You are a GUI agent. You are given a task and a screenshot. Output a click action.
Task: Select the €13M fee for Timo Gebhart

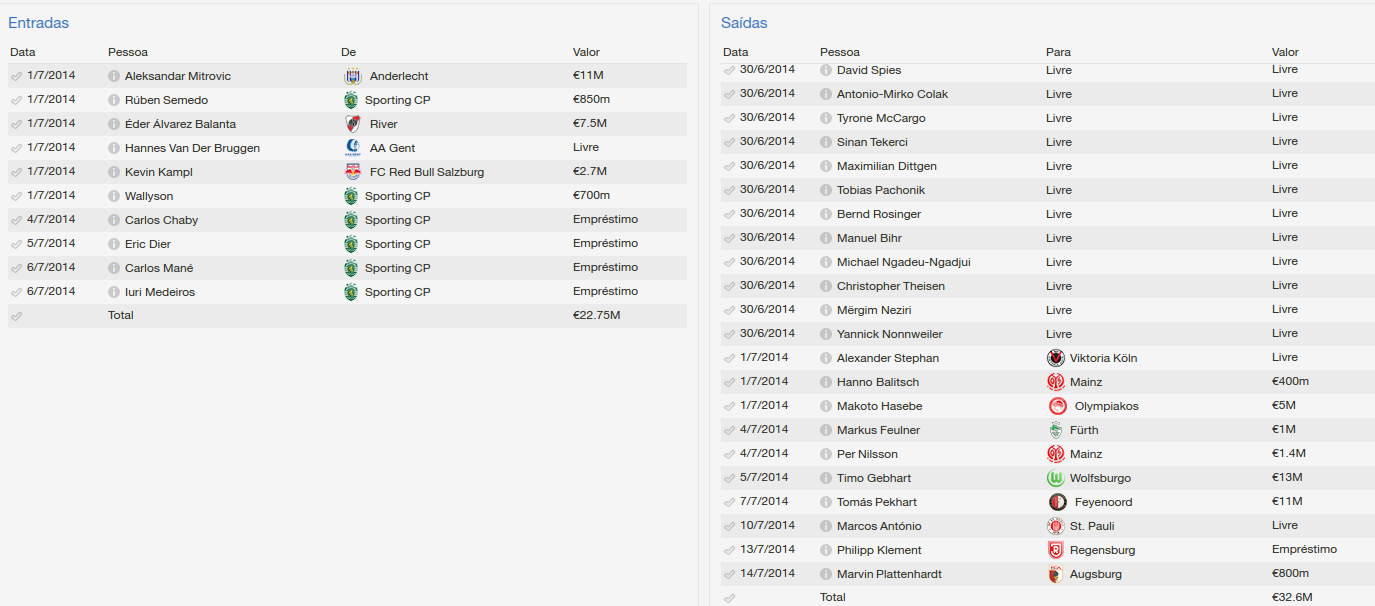pyautogui.click(x=1287, y=478)
